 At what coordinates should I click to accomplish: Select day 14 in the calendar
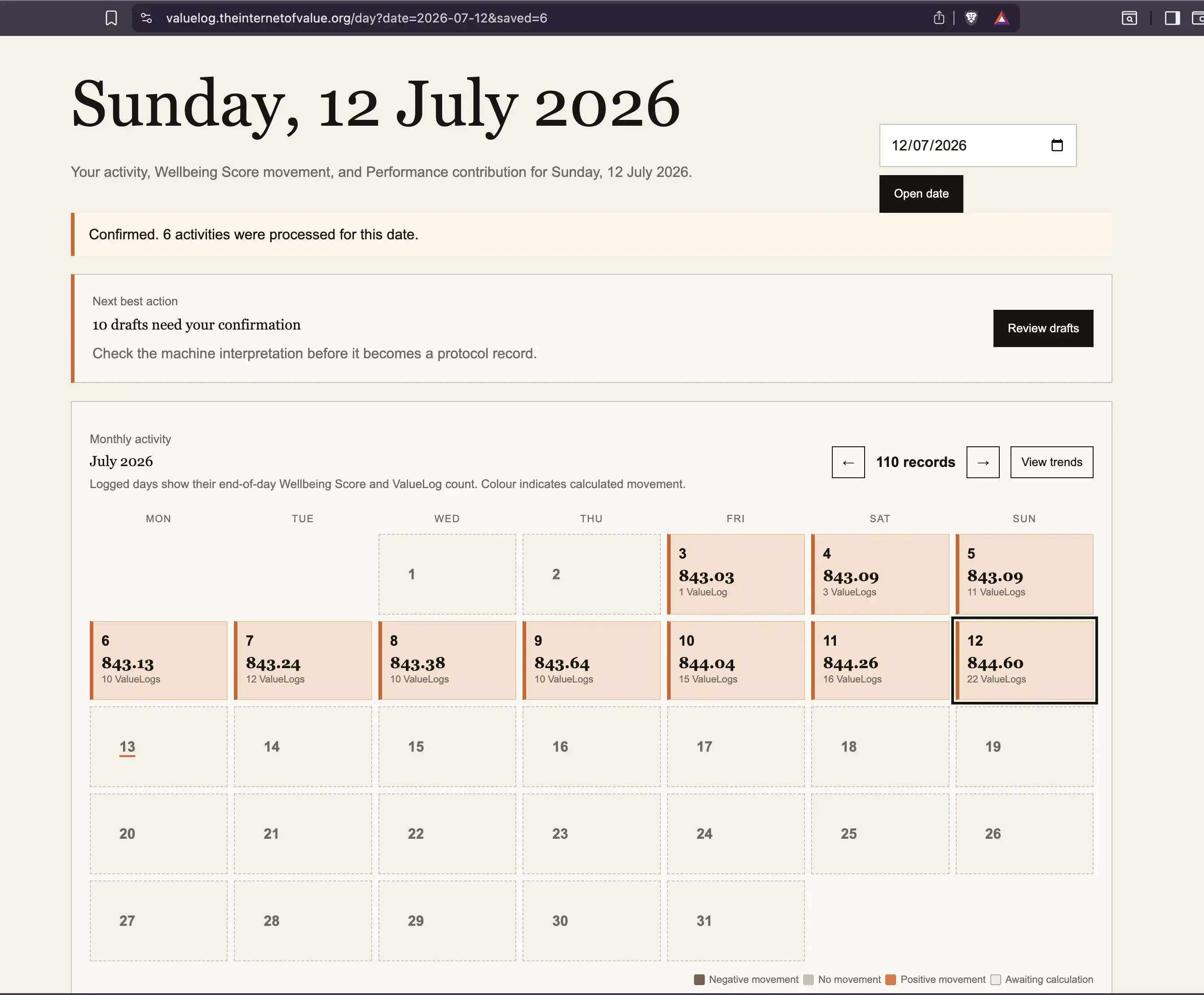tap(303, 747)
